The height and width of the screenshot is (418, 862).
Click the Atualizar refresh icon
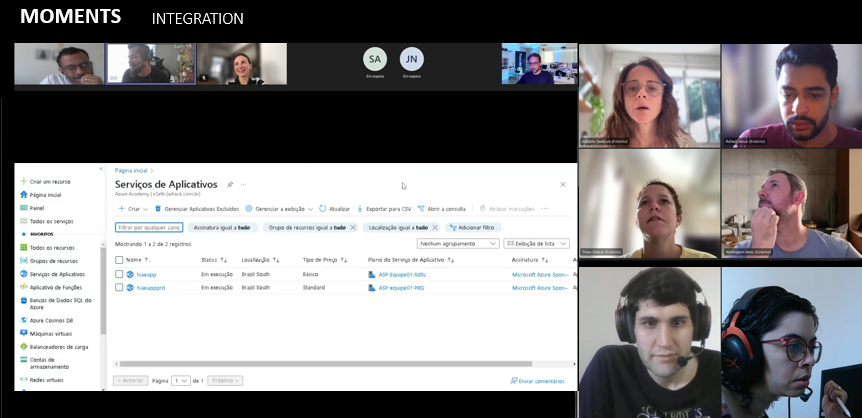point(323,209)
